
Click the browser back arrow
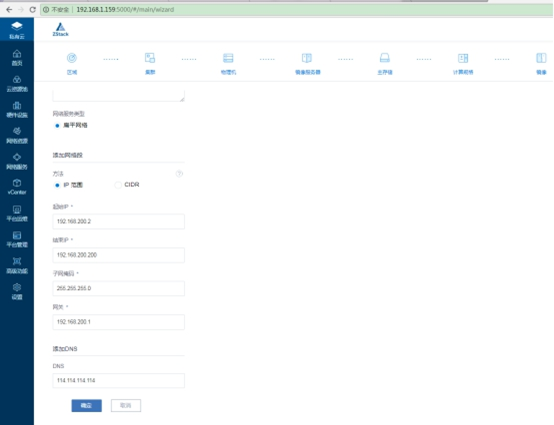(x=9, y=10)
